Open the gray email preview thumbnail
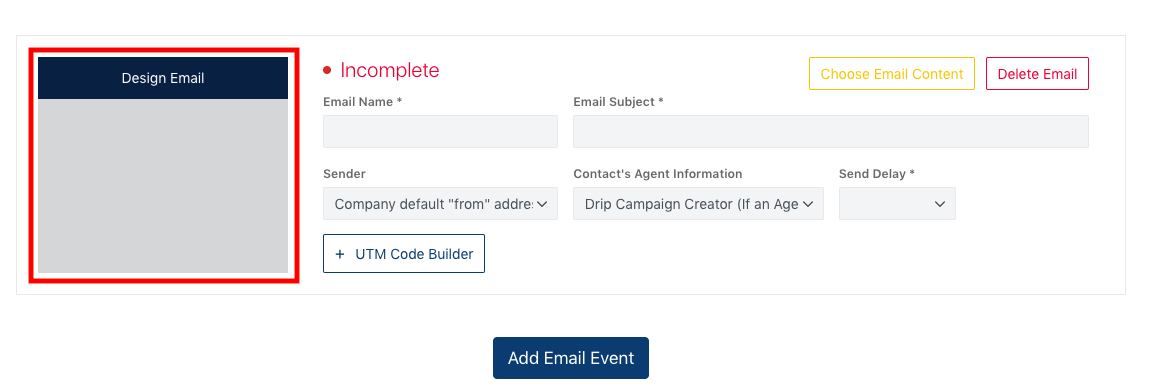The image size is (1150, 392). (163, 186)
